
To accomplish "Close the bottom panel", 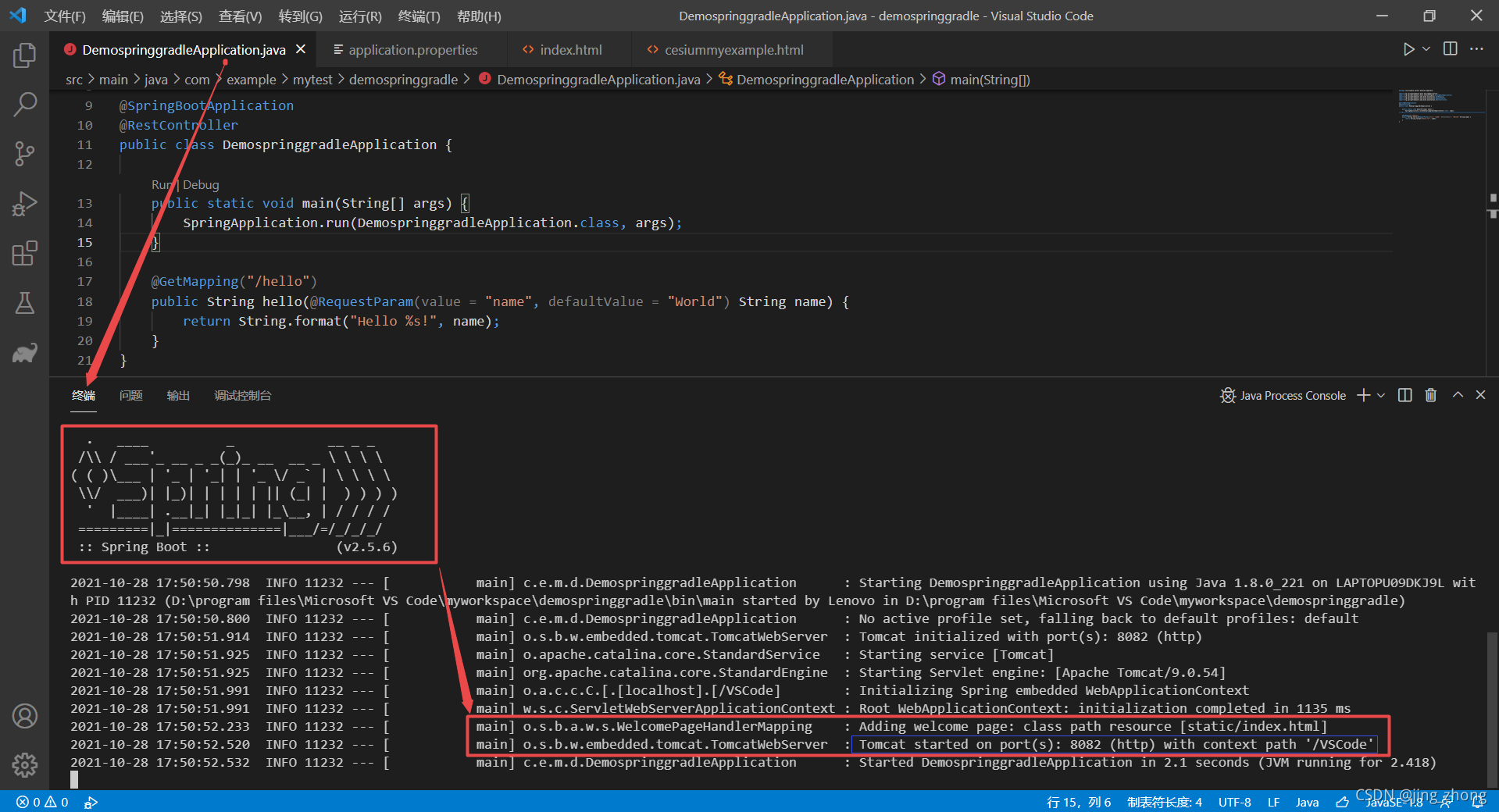I will click(x=1480, y=395).
